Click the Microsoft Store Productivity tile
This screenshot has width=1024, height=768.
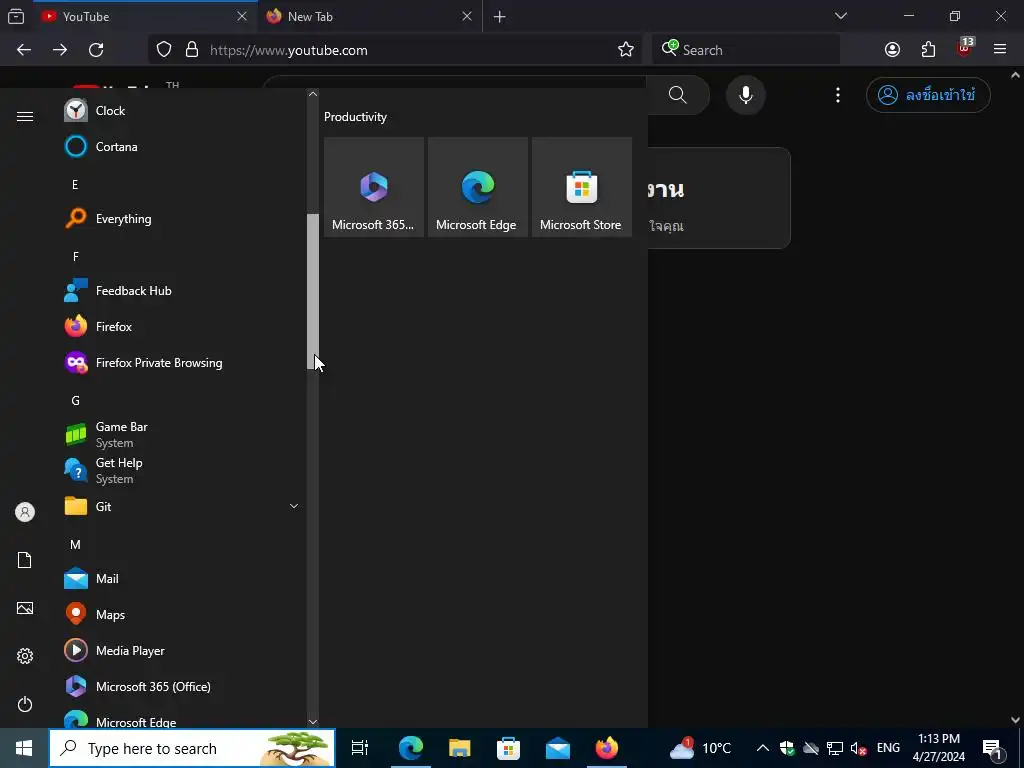click(x=582, y=187)
